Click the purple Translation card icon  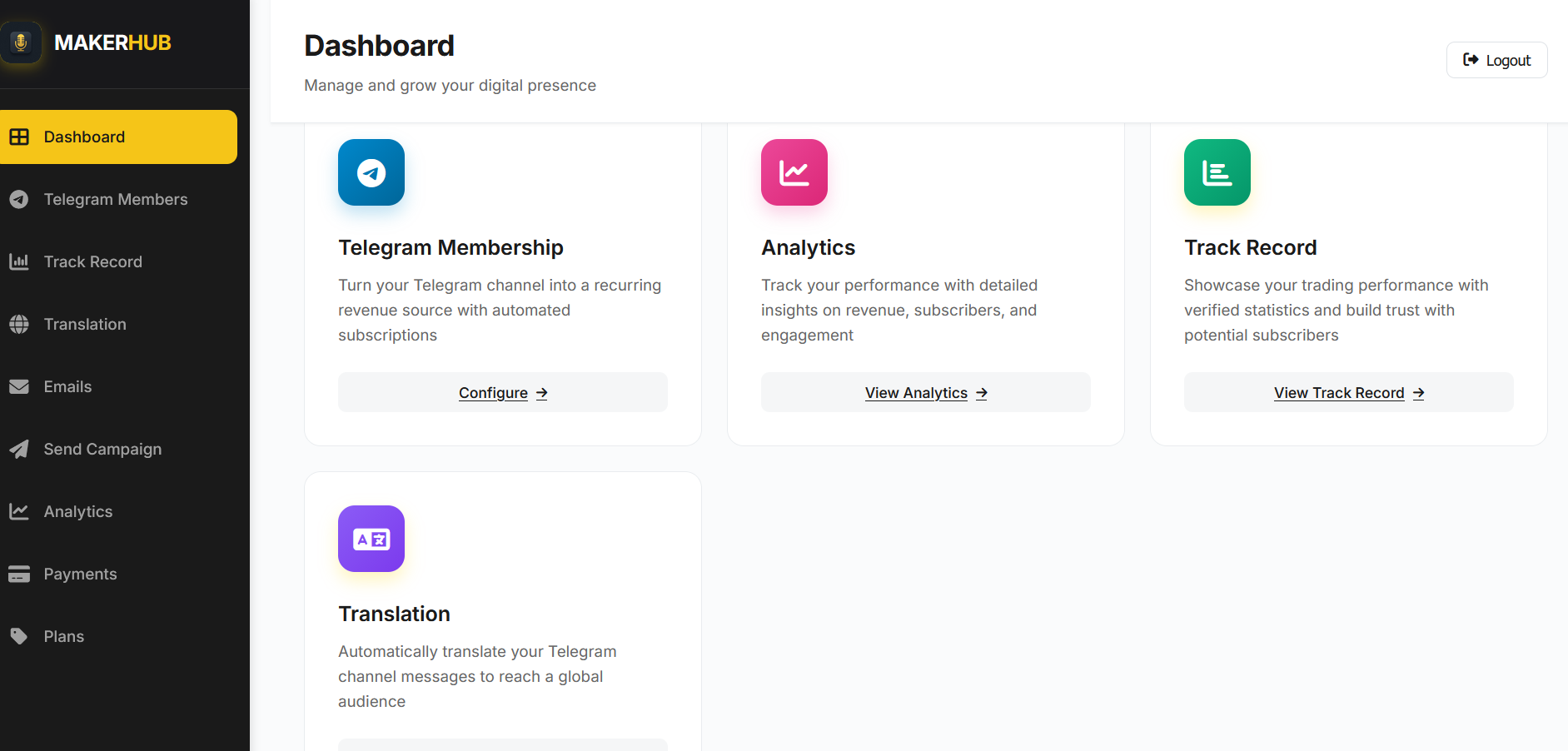coord(371,539)
